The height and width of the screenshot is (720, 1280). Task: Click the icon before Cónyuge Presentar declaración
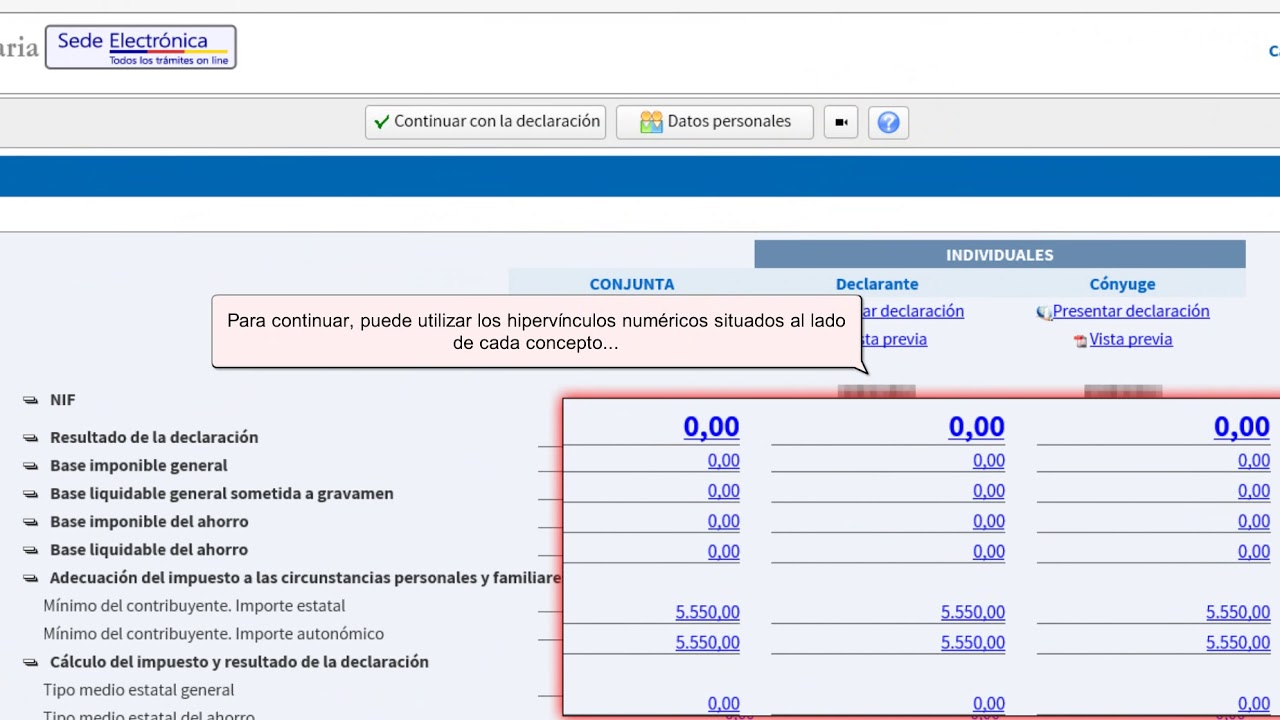[1044, 313]
